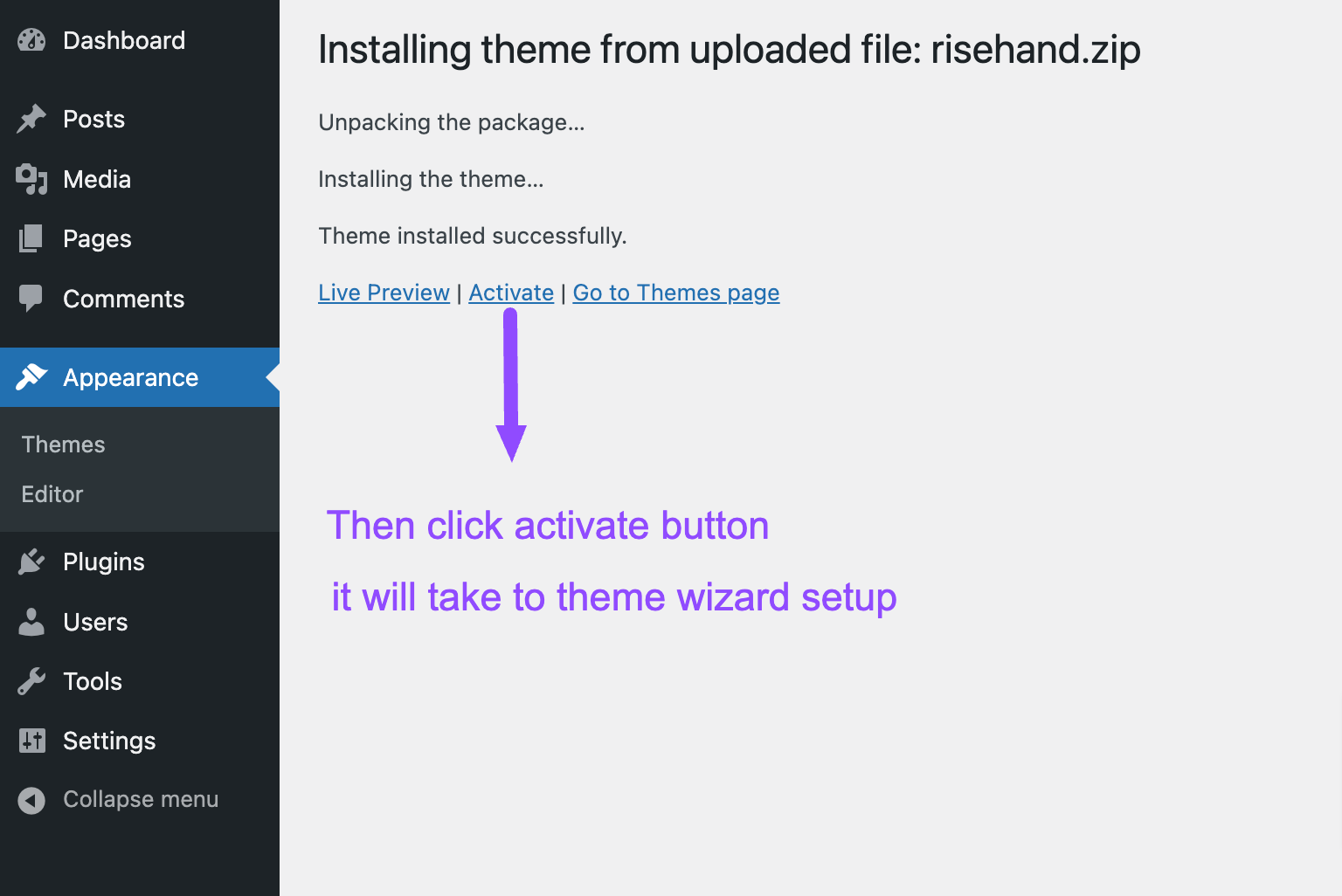
Task: Click the Plugins plug icon
Action: coord(31,562)
